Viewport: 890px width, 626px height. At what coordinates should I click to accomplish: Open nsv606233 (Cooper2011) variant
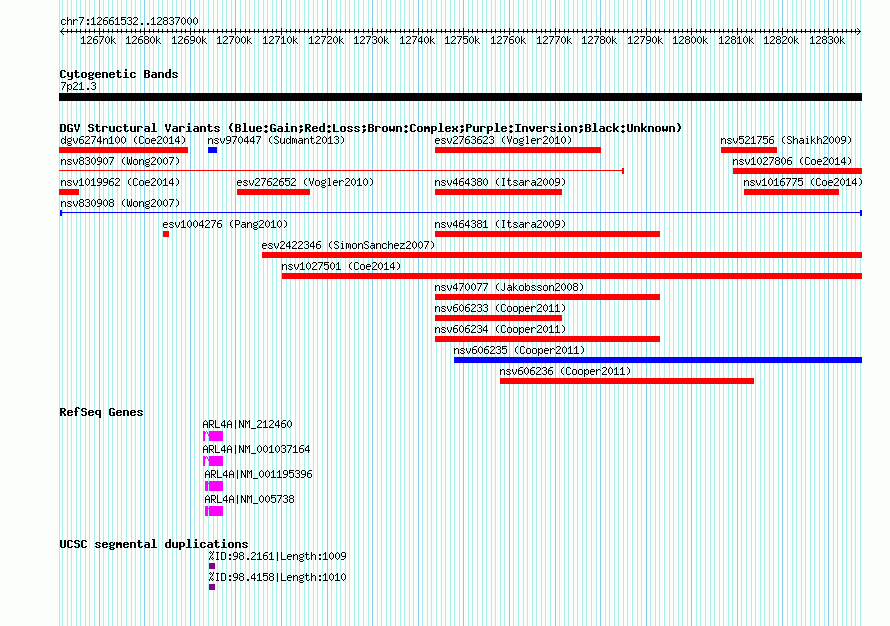tap(500, 308)
